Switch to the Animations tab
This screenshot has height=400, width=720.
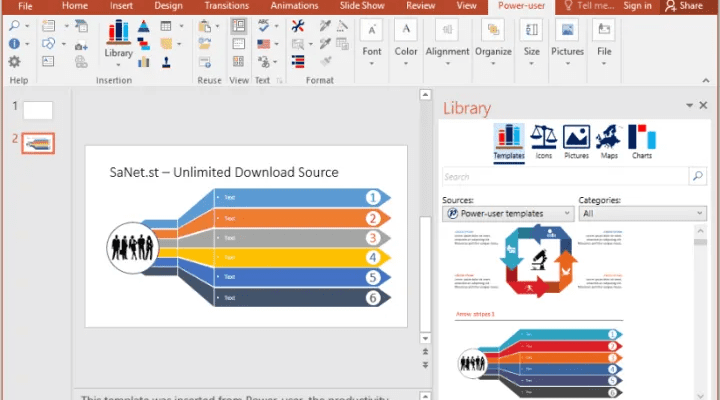294,6
